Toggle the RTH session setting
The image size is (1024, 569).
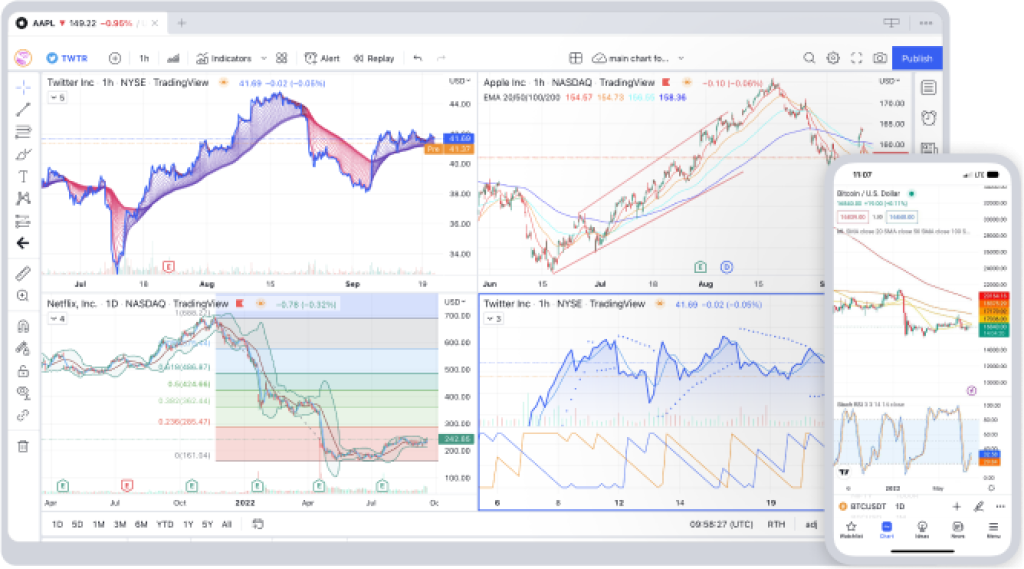pos(776,524)
